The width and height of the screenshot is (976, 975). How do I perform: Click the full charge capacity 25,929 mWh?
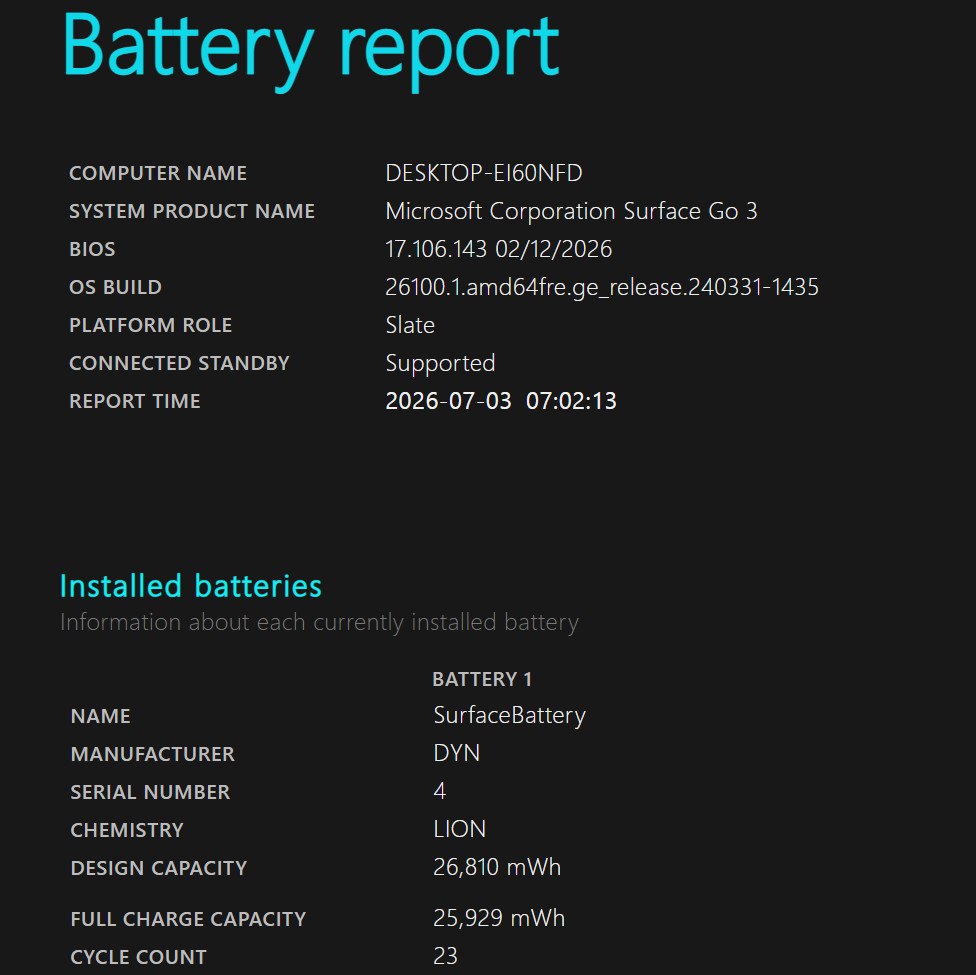tap(499, 918)
